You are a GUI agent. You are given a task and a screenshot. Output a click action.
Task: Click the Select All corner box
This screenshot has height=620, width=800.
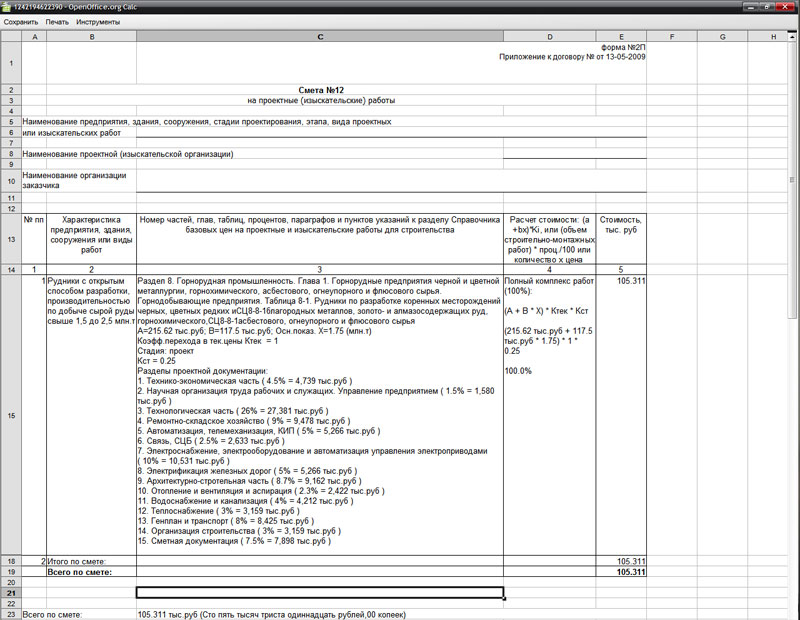(x=10, y=37)
